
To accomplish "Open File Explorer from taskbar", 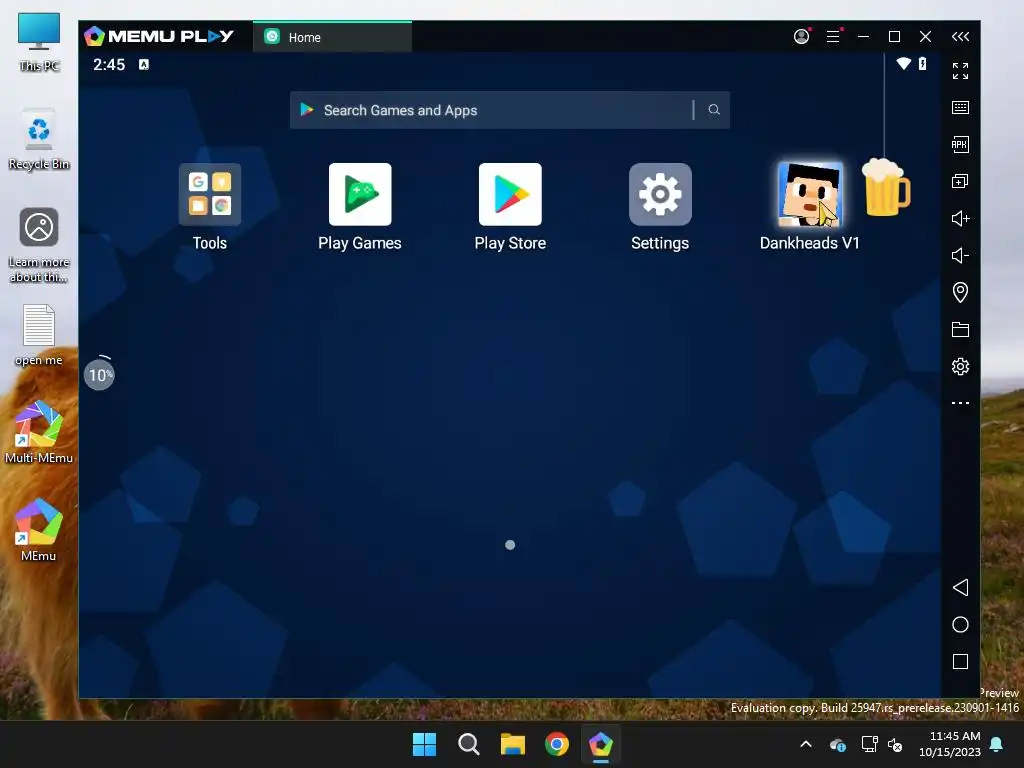I will pos(513,744).
